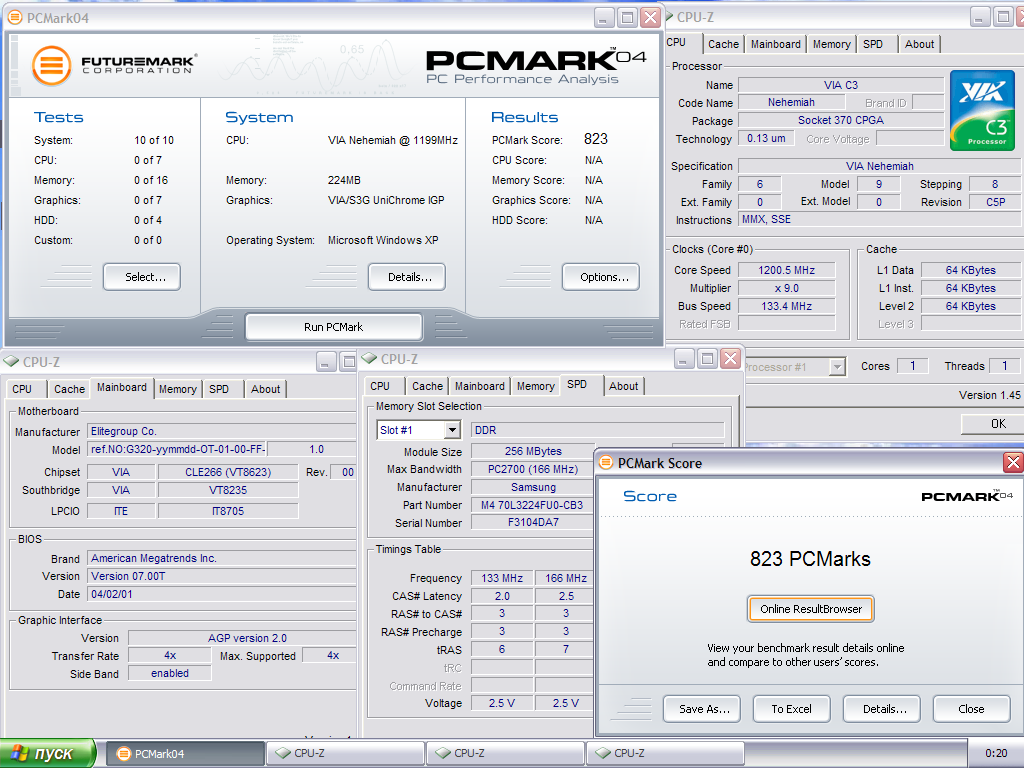Click Serial Number F3104DA7 value

(x=532, y=522)
